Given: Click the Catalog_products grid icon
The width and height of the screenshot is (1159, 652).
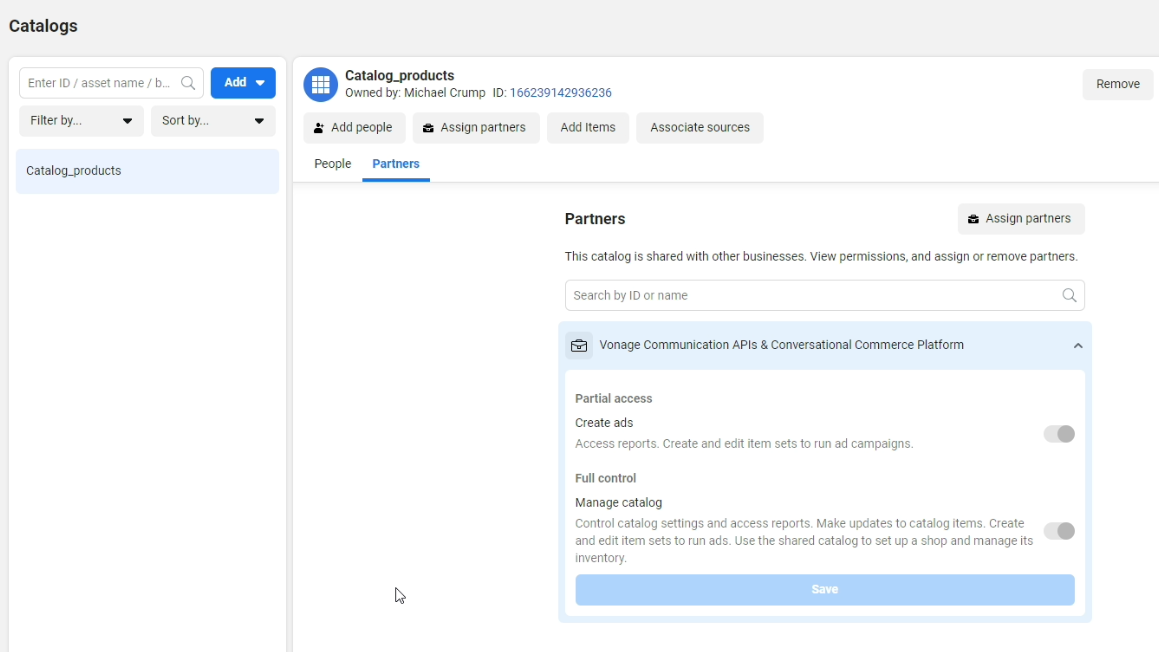Looking at the screenshot, I should pyautogui.click(x=321, y=85).
